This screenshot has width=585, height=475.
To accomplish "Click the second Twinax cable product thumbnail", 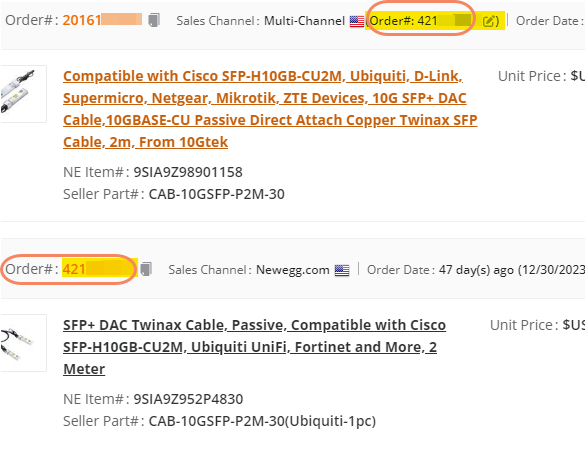I will click(23, 343).
